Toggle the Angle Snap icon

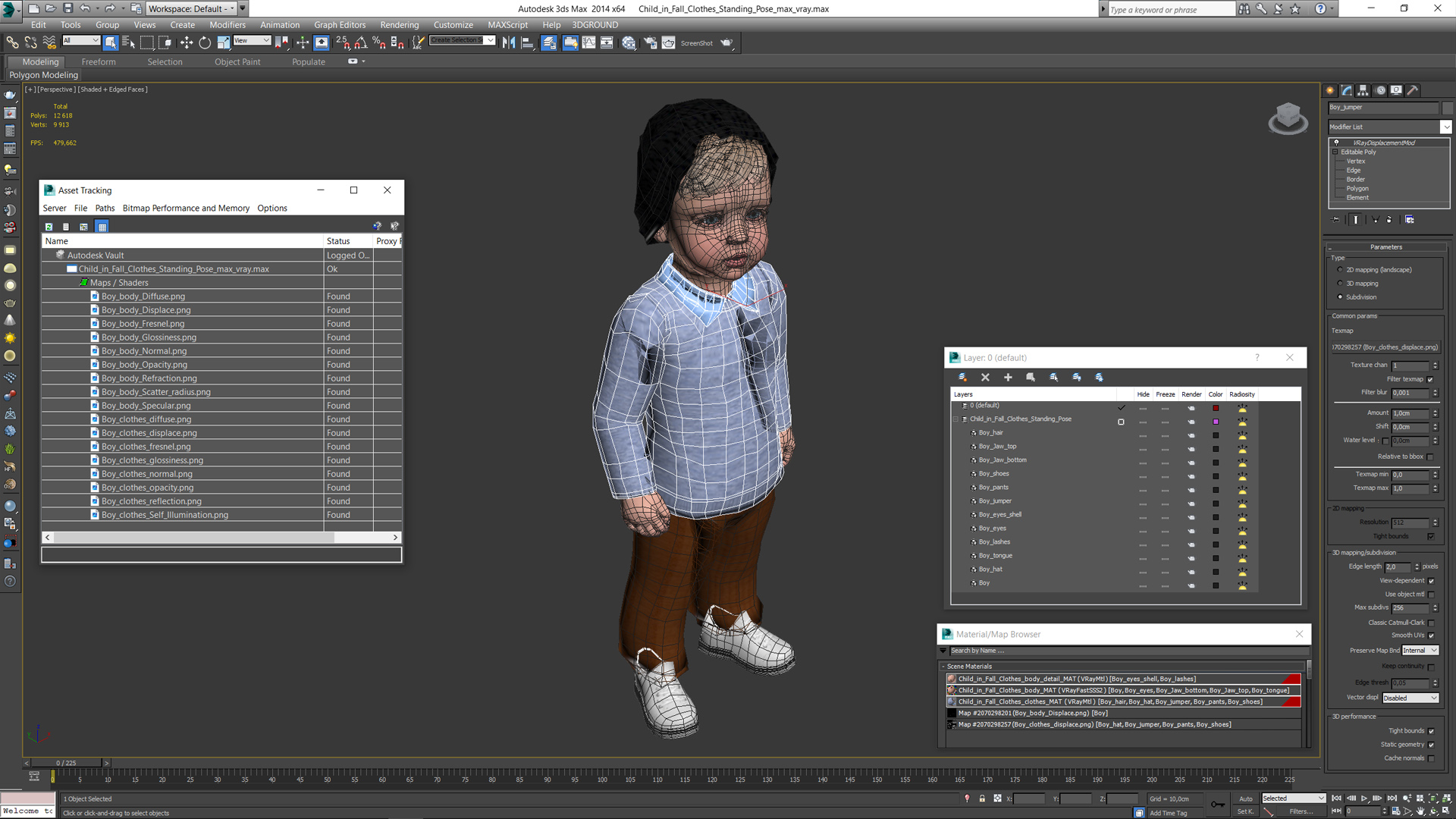(x=361, y=43)
